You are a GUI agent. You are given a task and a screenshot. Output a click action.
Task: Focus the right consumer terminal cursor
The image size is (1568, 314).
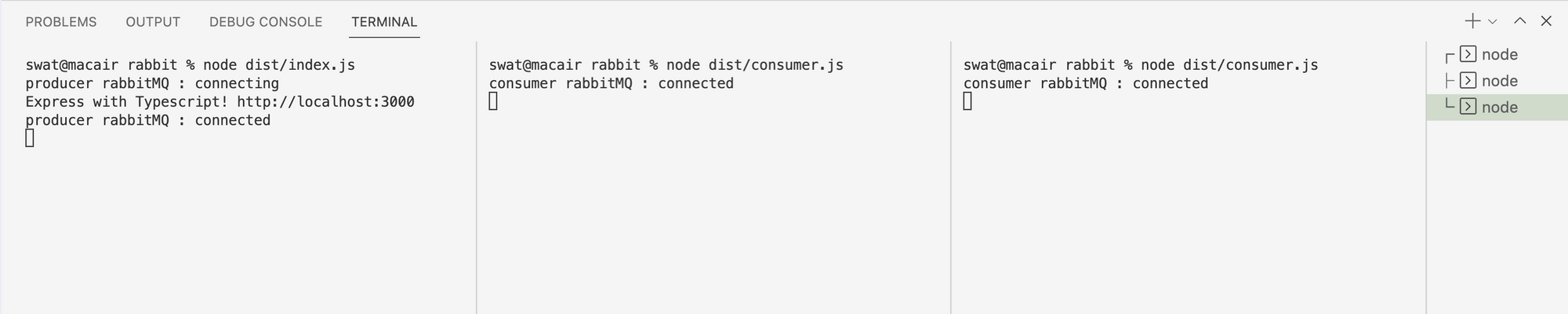[967, 101]
